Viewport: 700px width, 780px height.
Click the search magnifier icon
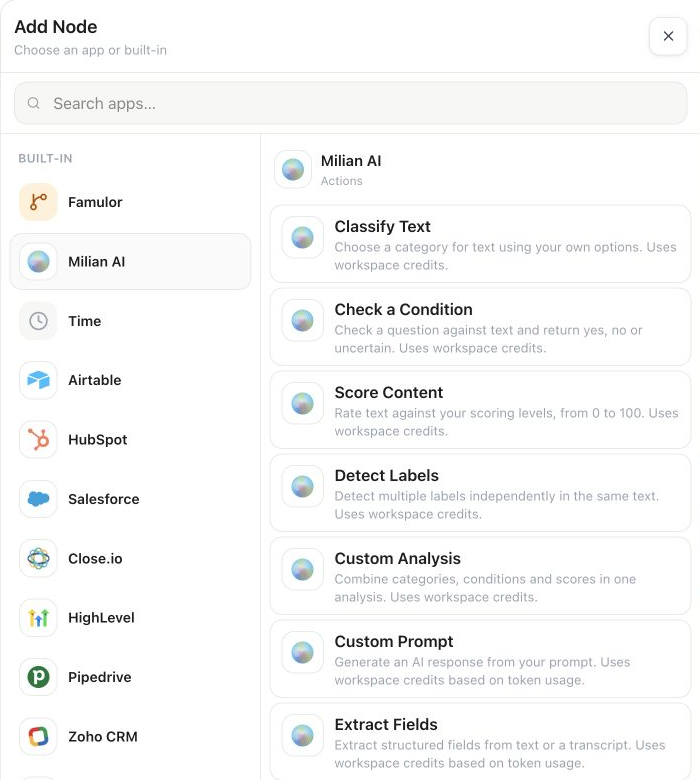(34, 103)
